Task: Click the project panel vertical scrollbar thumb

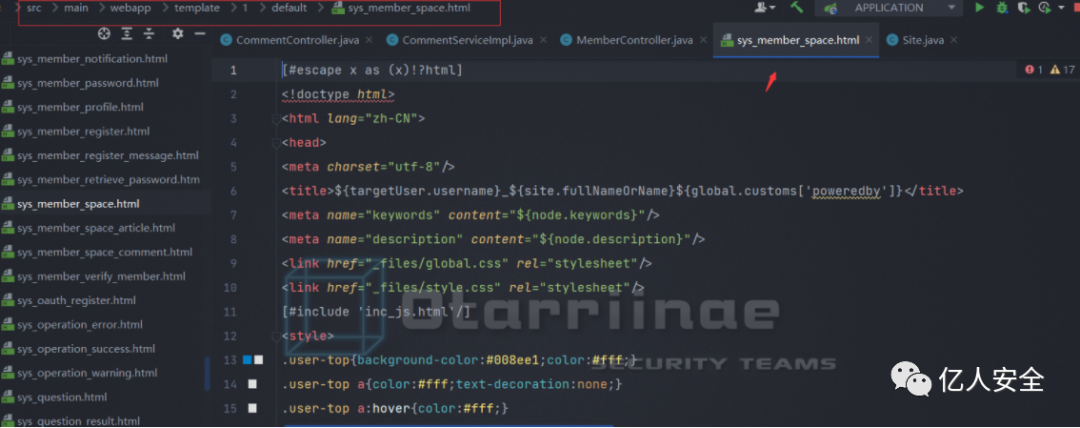Action: click(x=207, y=373)
